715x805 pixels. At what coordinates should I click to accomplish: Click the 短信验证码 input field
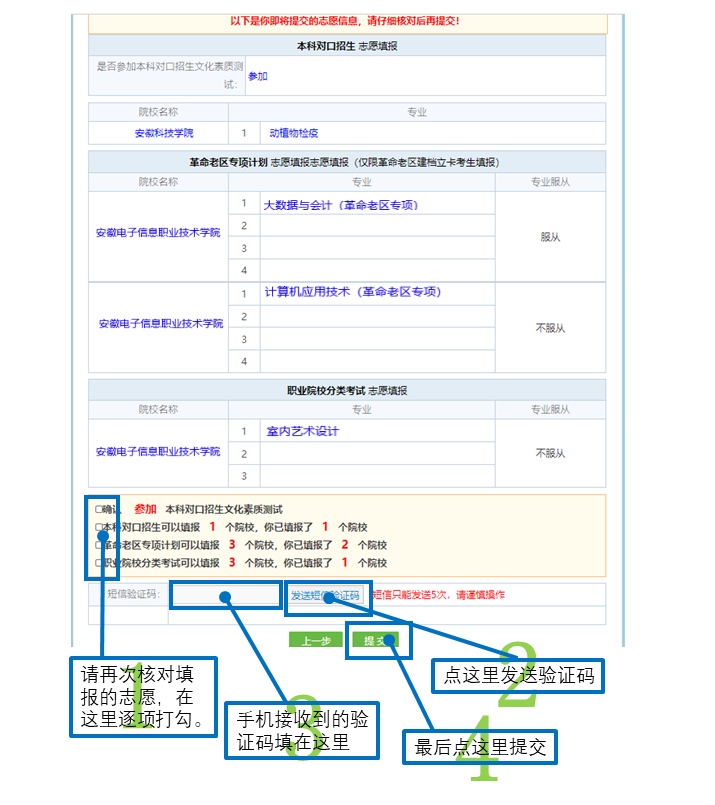click(225, 595)
